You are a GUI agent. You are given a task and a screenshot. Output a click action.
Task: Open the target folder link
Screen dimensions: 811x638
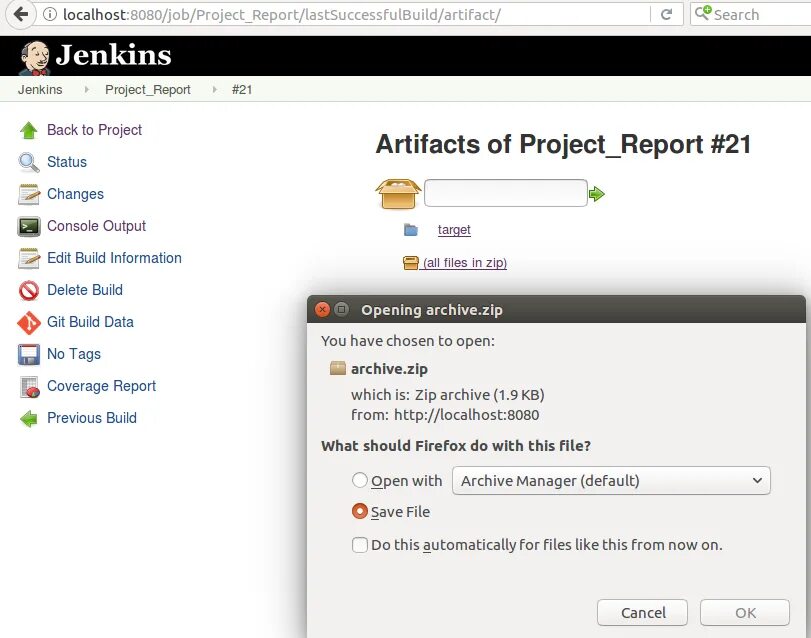pyautogui.click(x=454, y=230)
